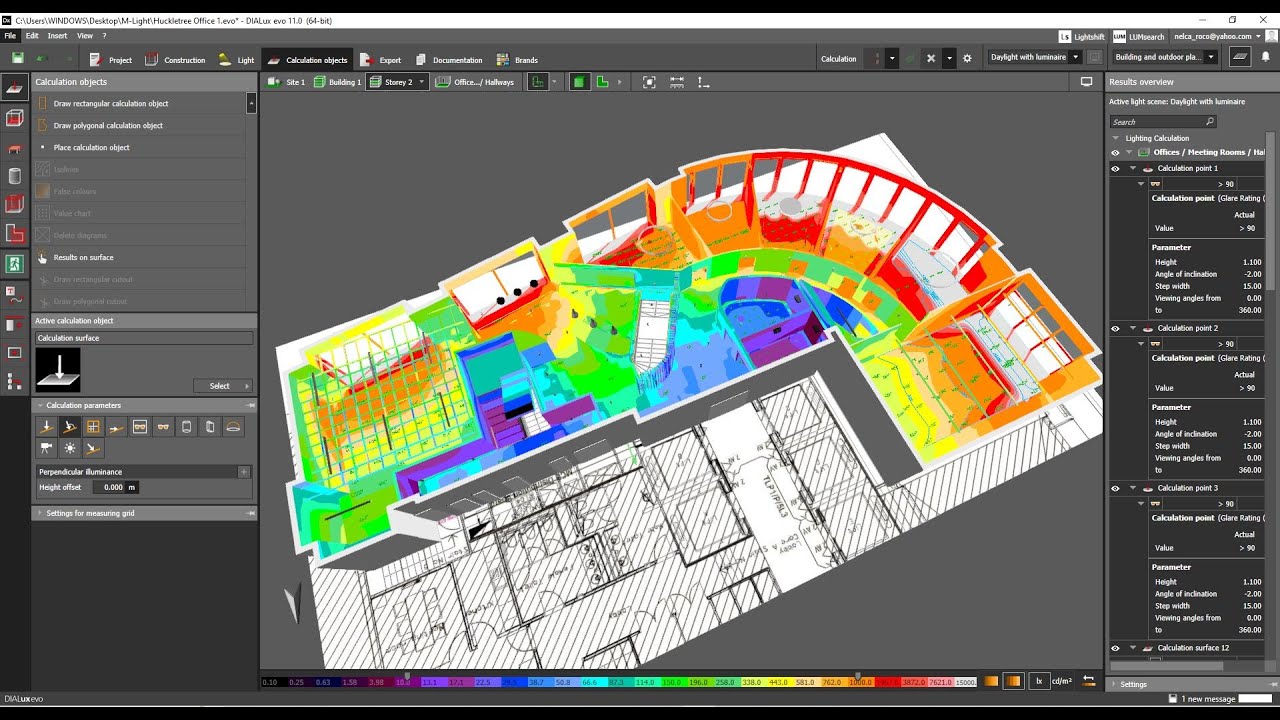Select the grid-pattern calculation parameter icon

click(93, 427)
